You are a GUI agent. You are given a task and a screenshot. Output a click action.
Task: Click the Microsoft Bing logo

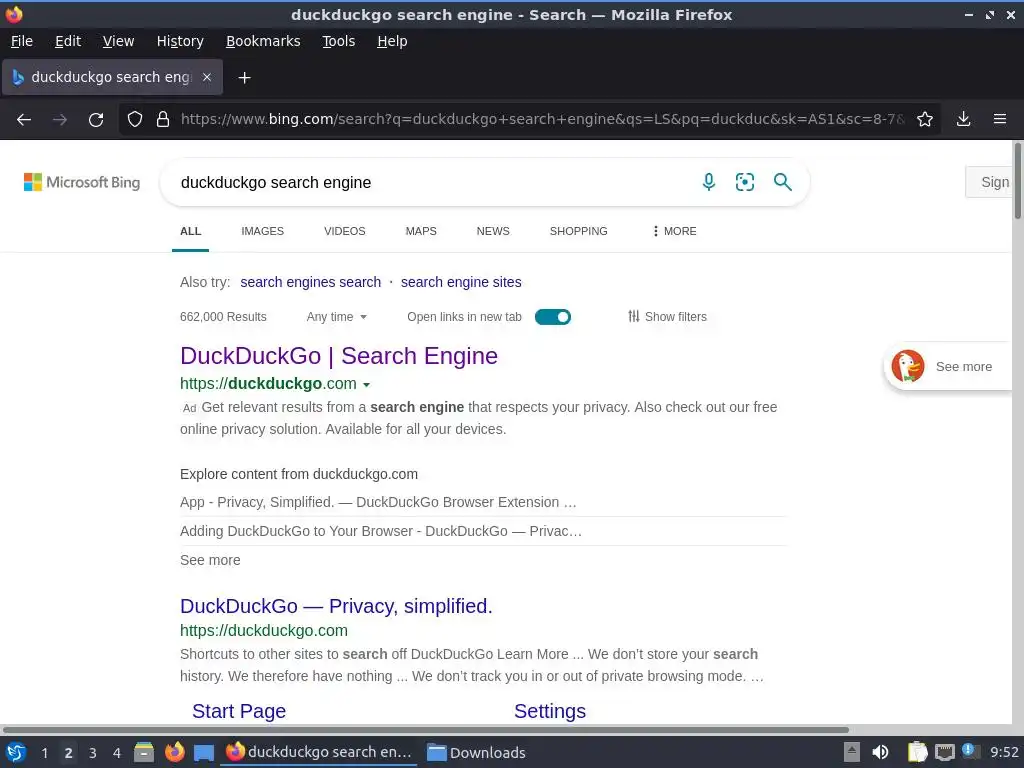point(82,182)
